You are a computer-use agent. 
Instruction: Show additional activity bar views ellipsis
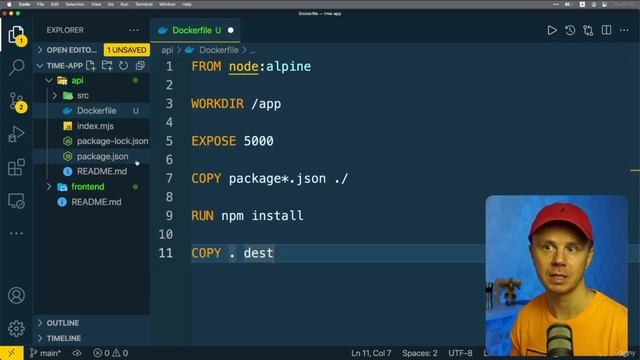tap(16, 233)
